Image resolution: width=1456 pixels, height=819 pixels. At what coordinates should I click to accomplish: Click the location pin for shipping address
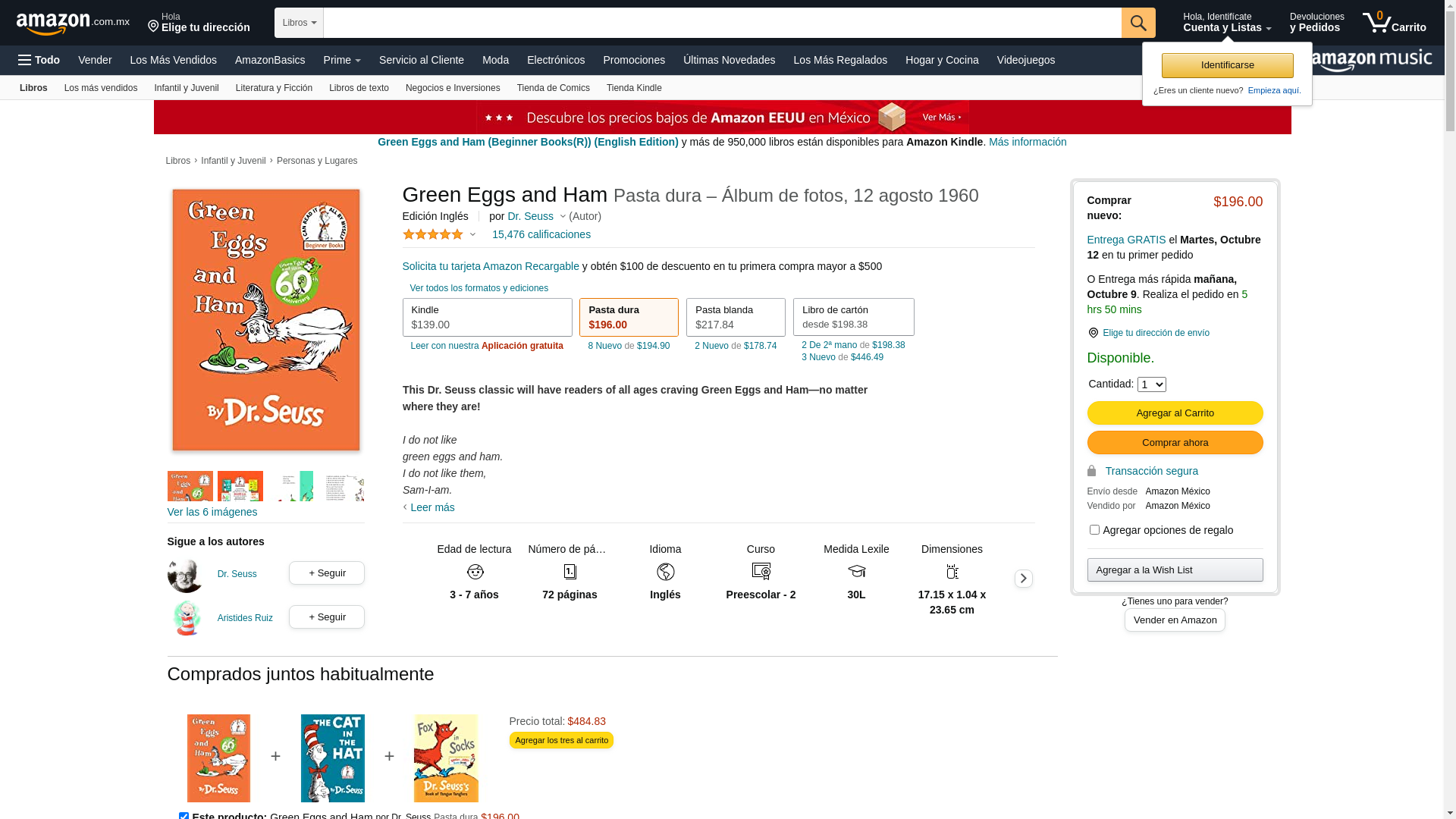tap(1093, 333)
